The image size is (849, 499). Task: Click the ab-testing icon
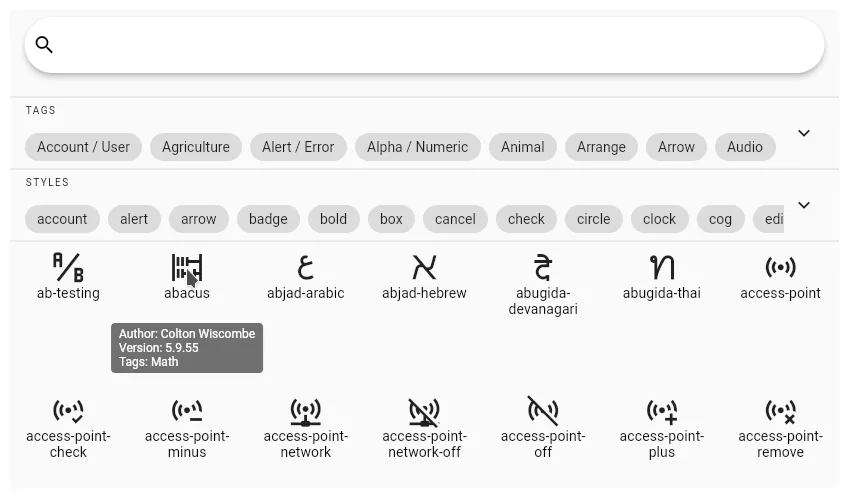(68, 268)
